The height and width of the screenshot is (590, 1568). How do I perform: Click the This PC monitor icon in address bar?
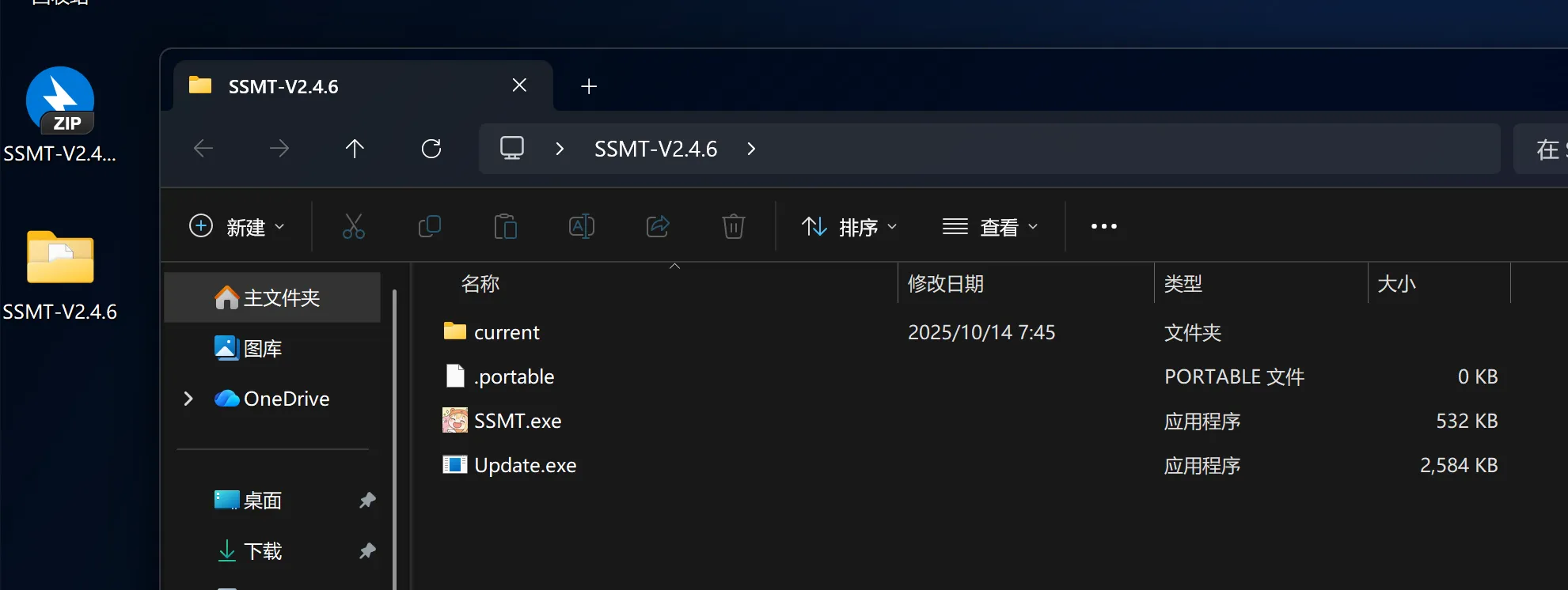pyautogui.click(x=512, y=148)
